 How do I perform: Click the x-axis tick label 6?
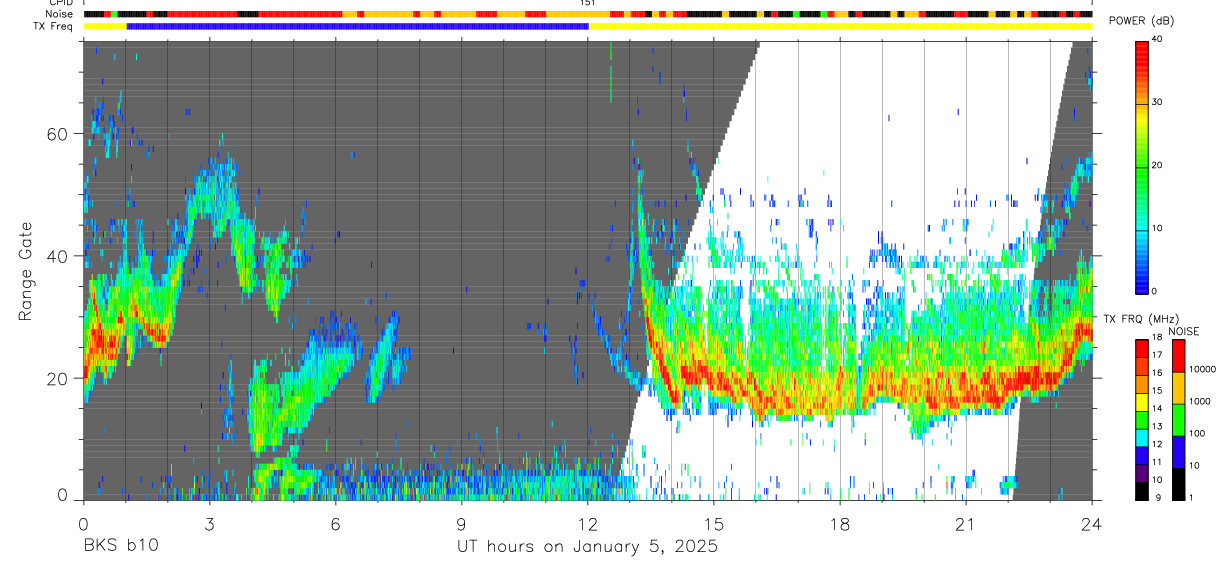(x=335, y=525)
